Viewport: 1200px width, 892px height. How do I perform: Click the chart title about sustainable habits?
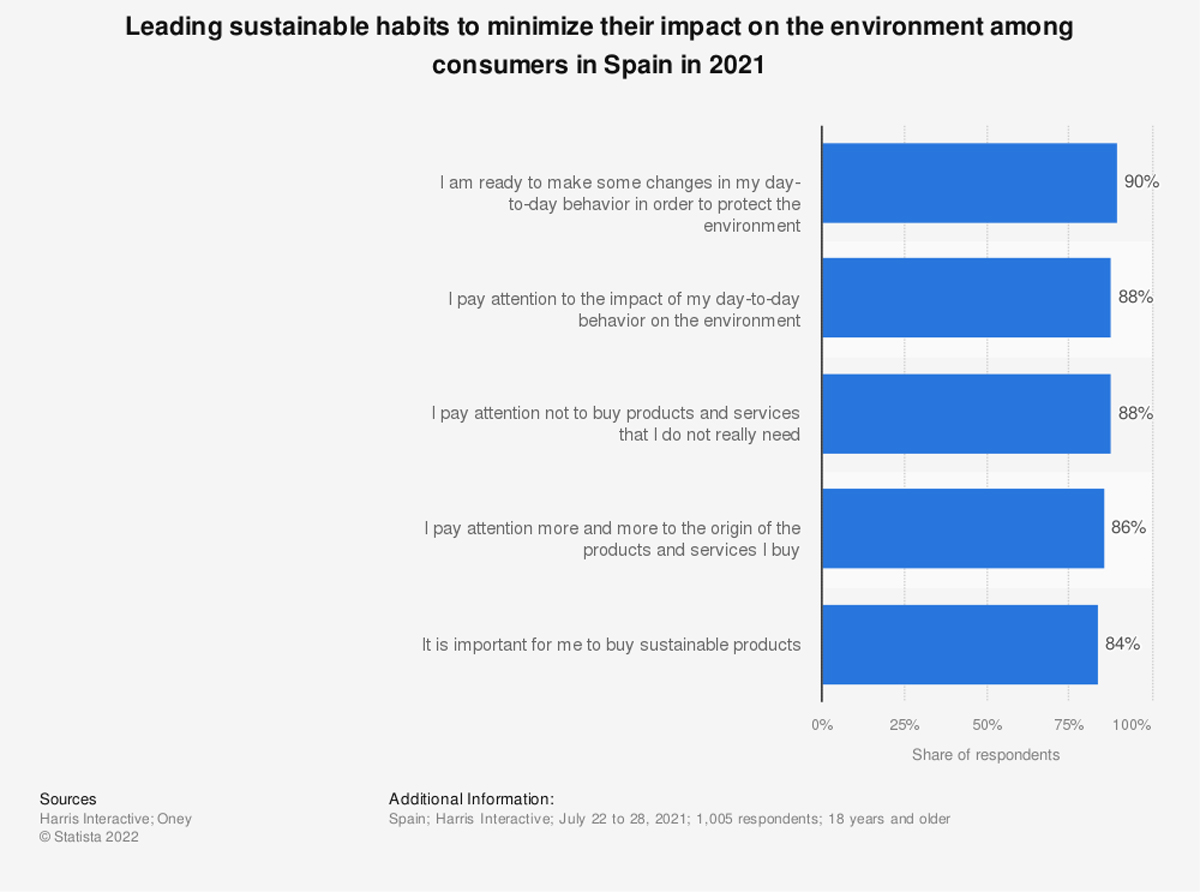pos(599,46)
